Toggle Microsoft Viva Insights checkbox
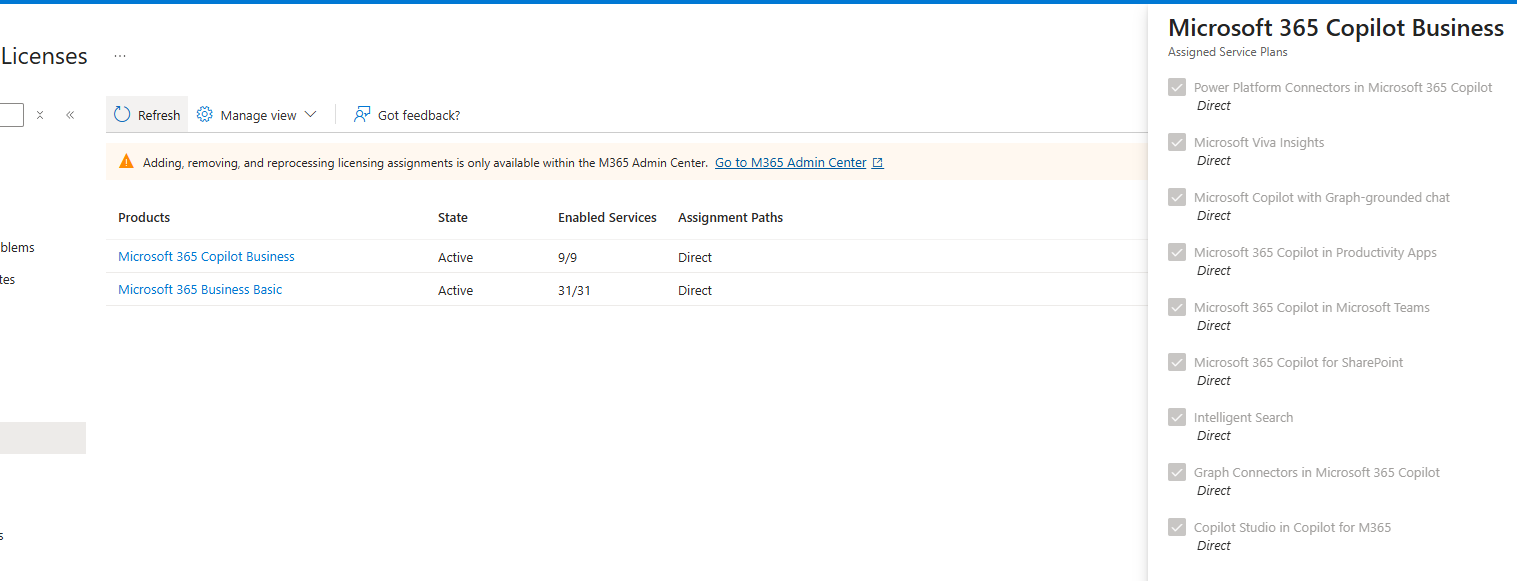This screenshot has width=1517, height=581. click(1177, 142)
